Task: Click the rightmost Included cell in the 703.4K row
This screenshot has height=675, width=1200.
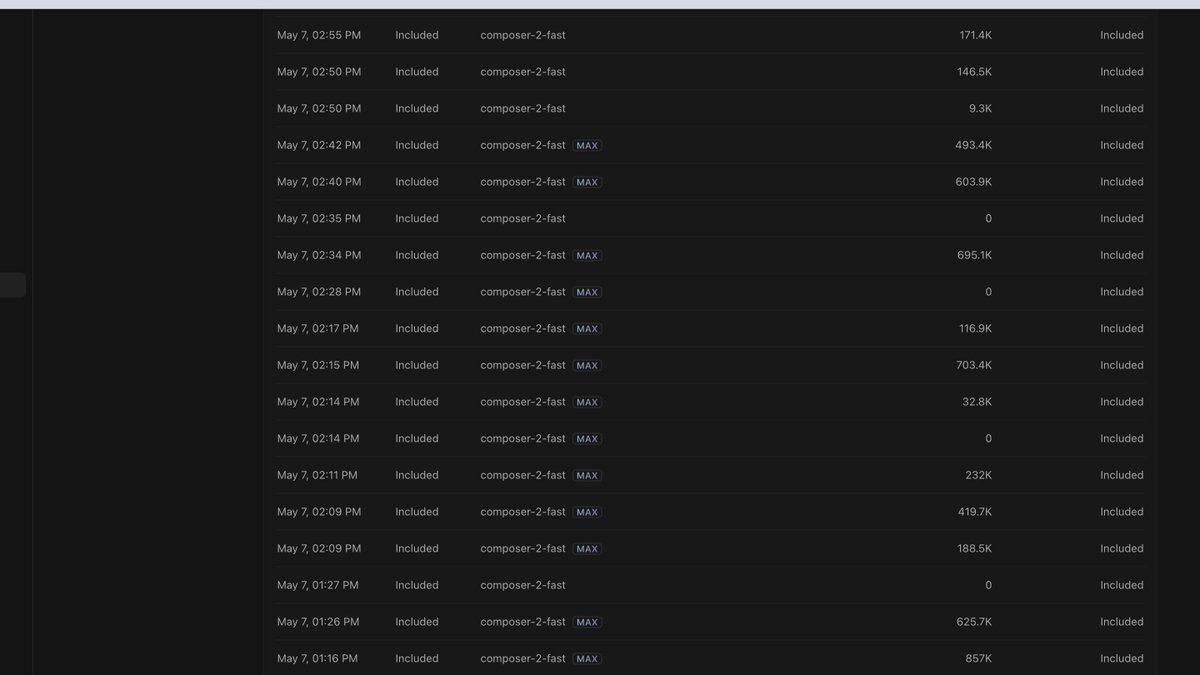Action: click(x=1122, y=365)
